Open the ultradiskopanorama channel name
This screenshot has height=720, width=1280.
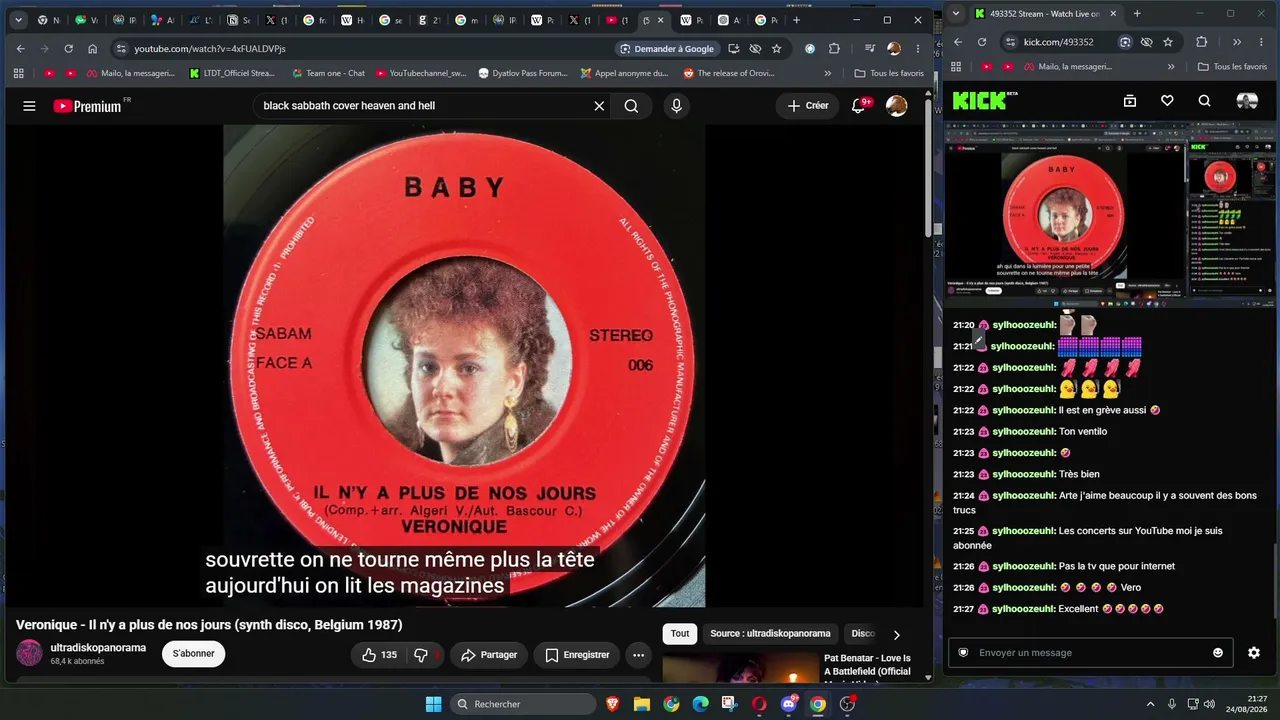click(x=98, y=648)
